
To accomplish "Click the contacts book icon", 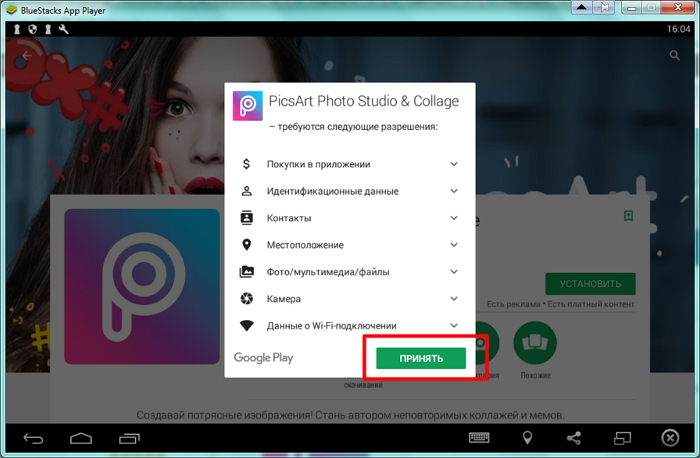I will pyautogui.click(x=246, y=217).
